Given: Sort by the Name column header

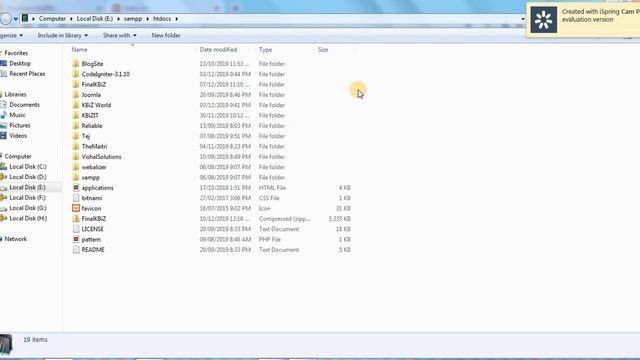Looking at the screenshot, I should click(80, 50).
